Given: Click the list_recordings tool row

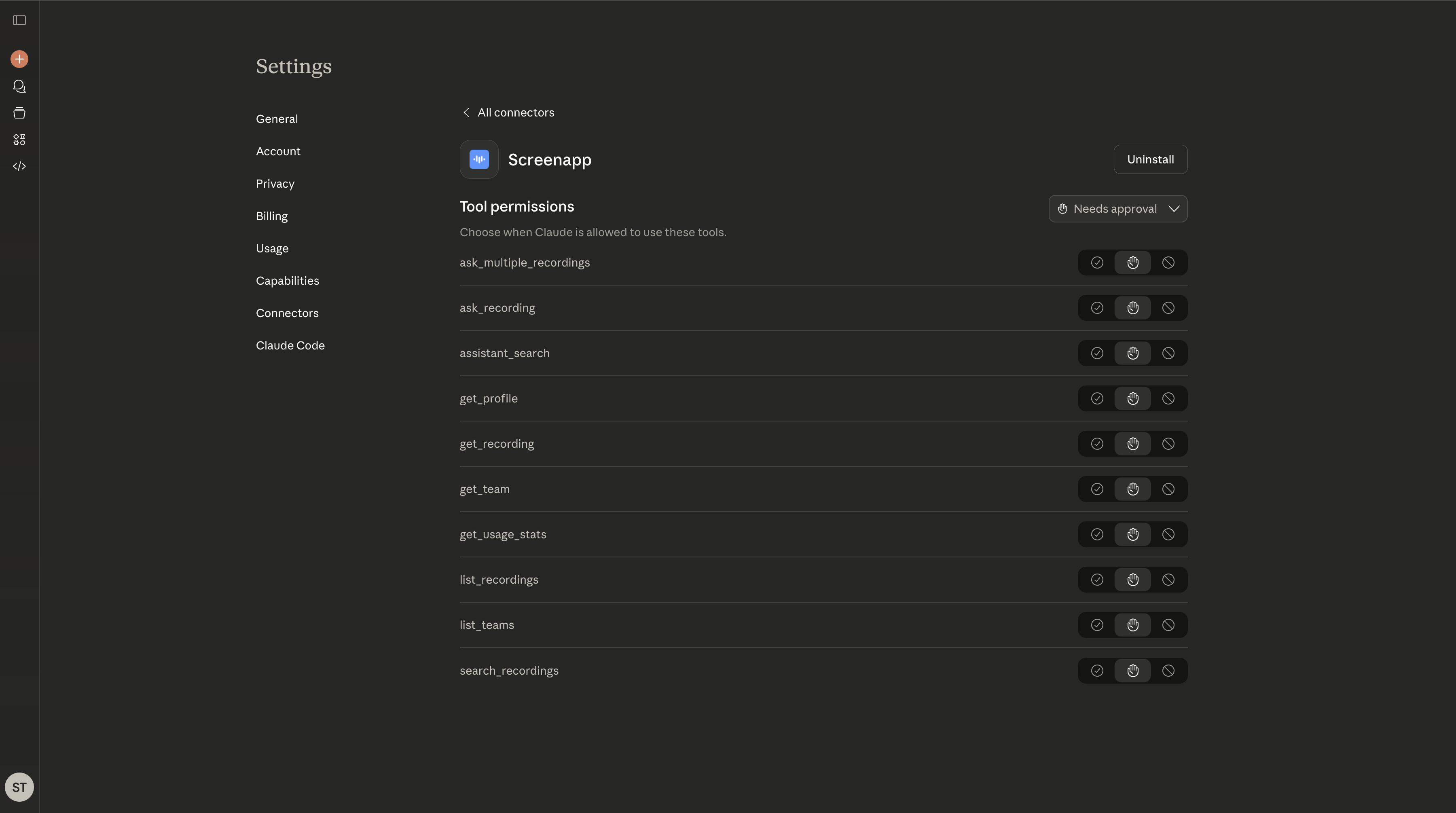Looking at the screenshot, I should pos(499,579).
